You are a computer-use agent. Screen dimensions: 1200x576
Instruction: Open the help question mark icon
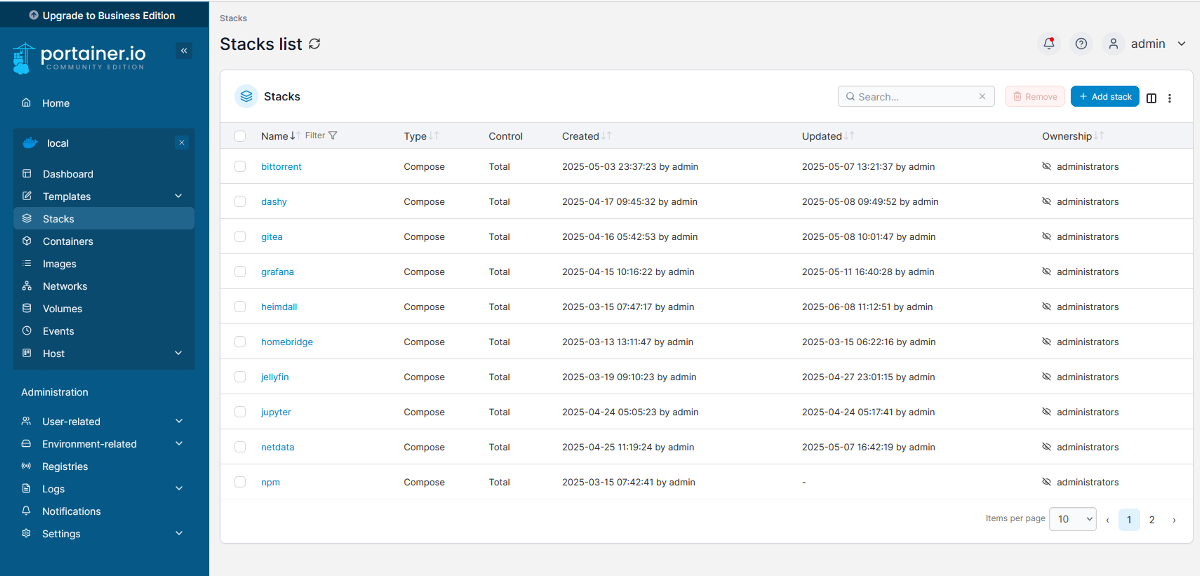click(x=1081, y=44)
